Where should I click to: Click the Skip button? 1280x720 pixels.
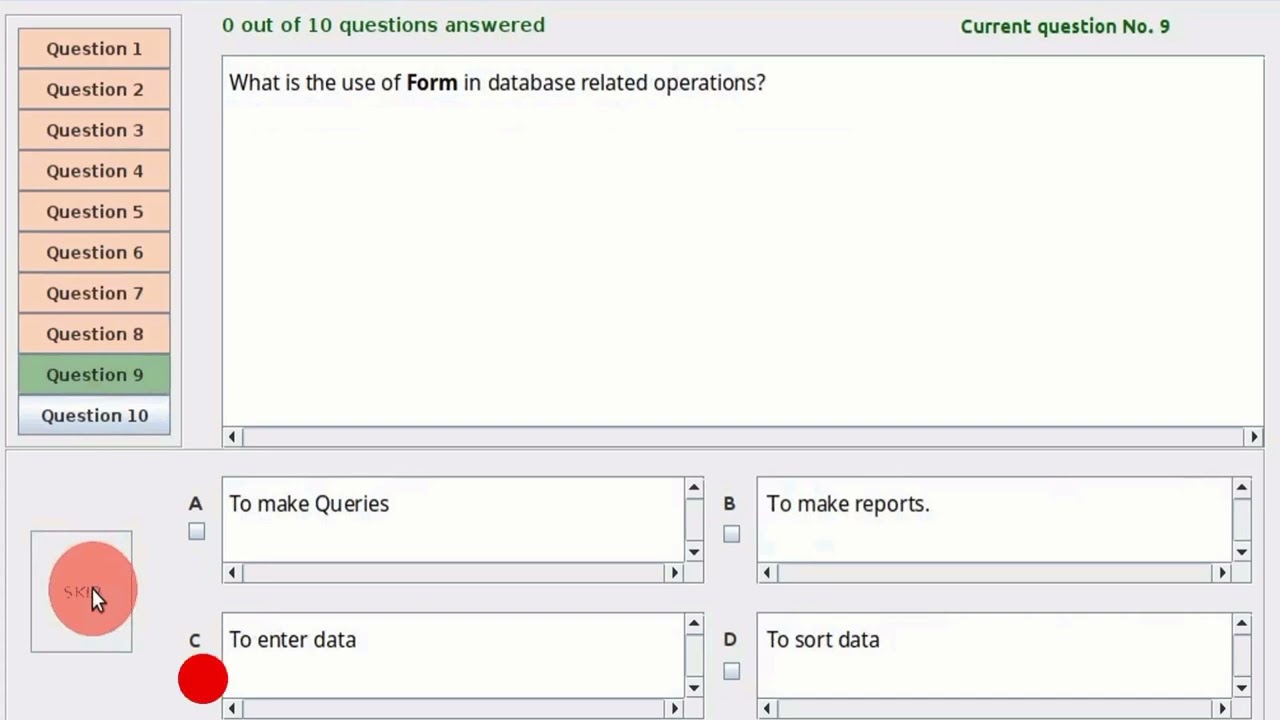81,592
